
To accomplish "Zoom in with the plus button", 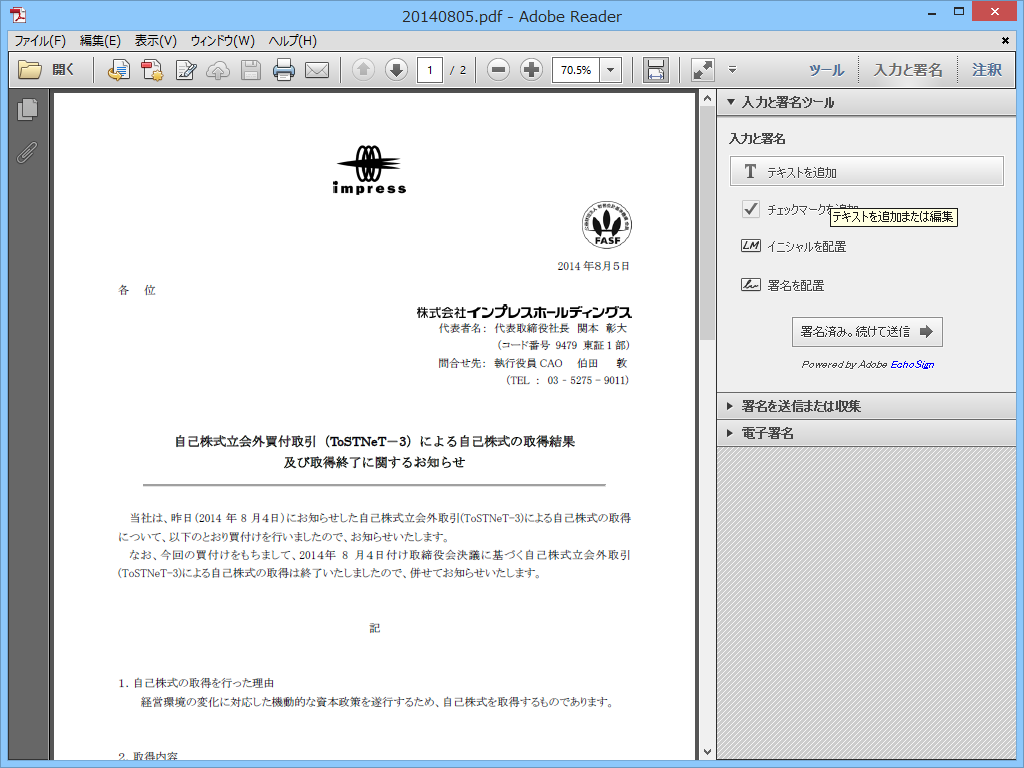I will click(532, 69).
